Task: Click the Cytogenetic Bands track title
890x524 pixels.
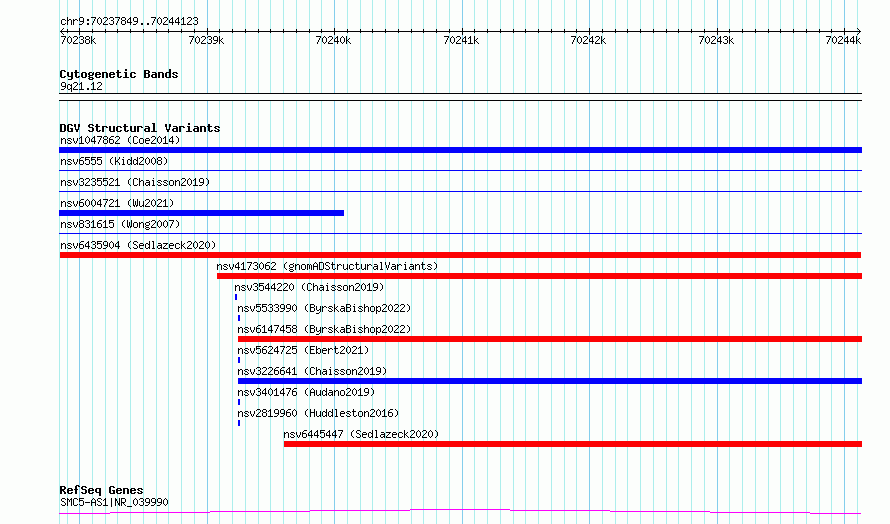Action: click(x=119, y=74)
